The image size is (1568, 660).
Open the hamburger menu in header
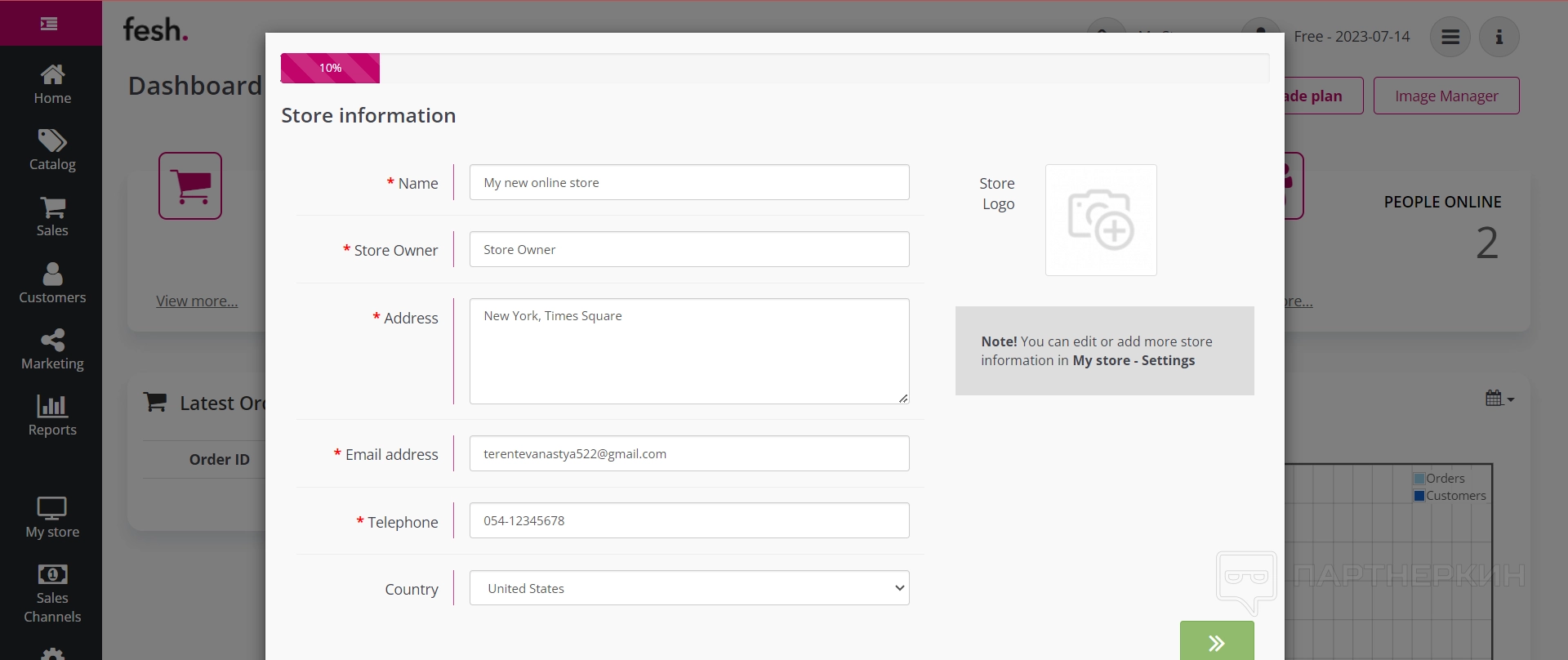pos(1450,37)
